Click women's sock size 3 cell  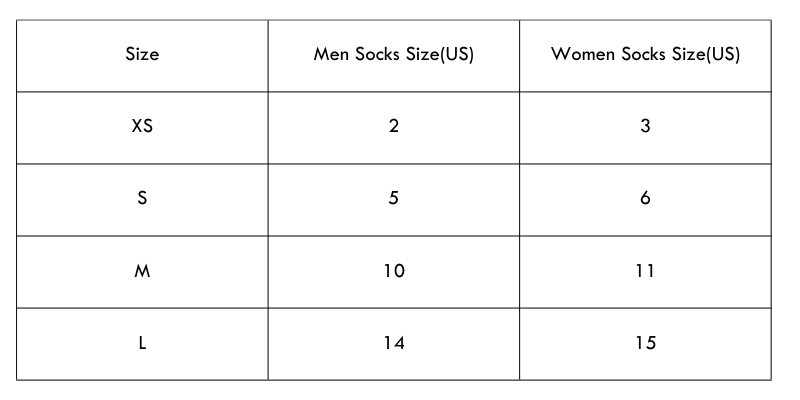tap(645, 126)
